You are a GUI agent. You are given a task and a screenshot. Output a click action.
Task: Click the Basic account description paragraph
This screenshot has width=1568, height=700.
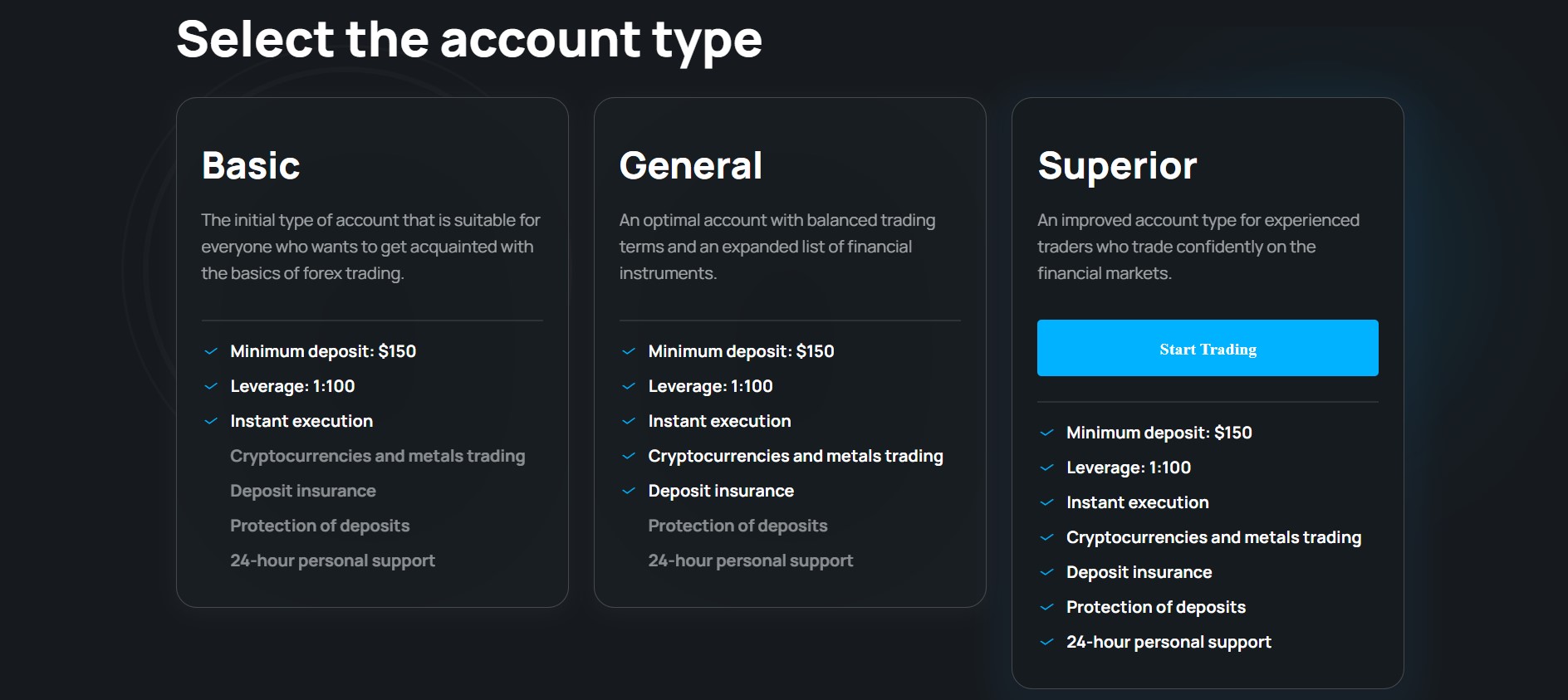(370, 247)
